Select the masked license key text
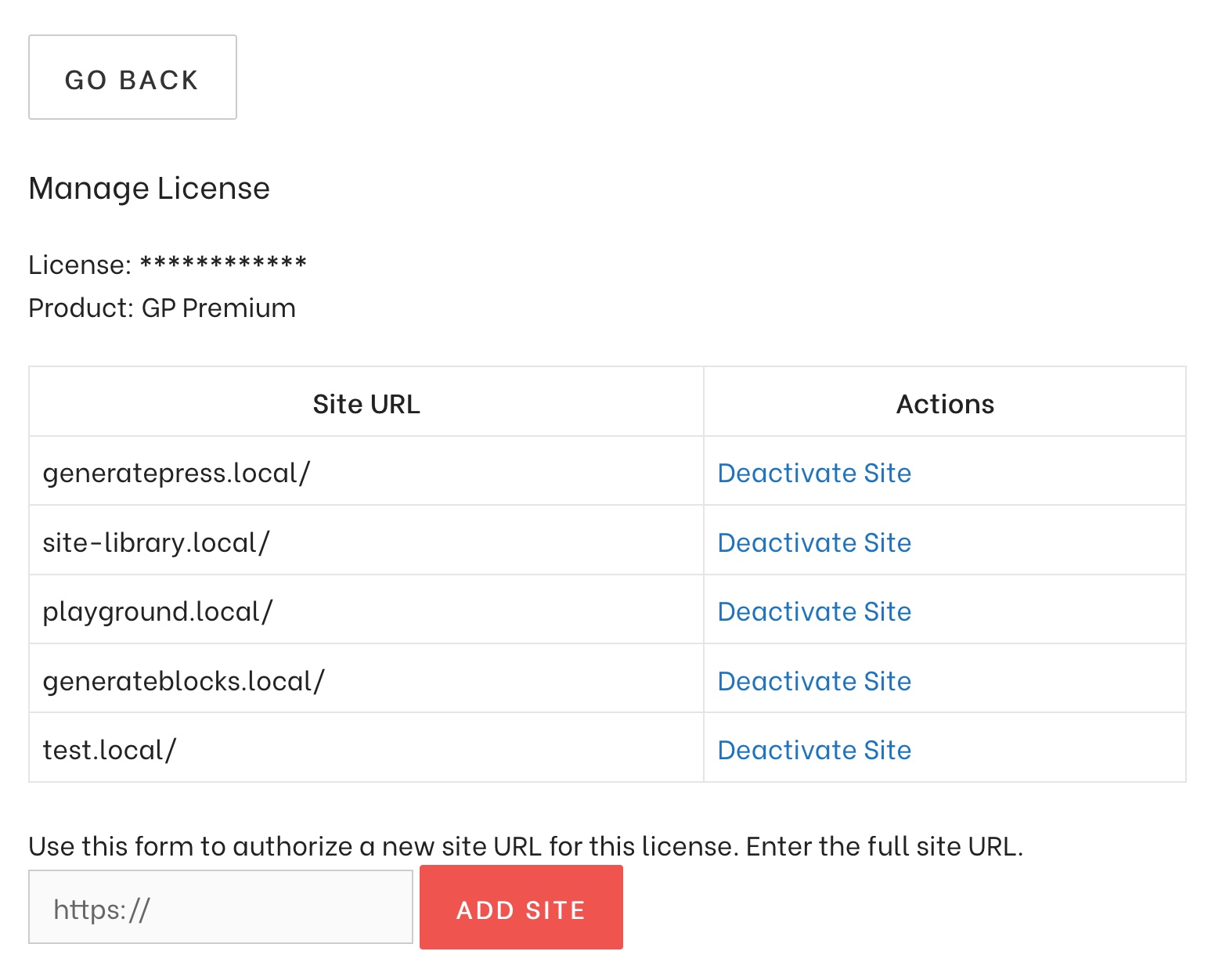Image resolution: width=1215 pixels, height=980 pixels. tap(224, 264)
